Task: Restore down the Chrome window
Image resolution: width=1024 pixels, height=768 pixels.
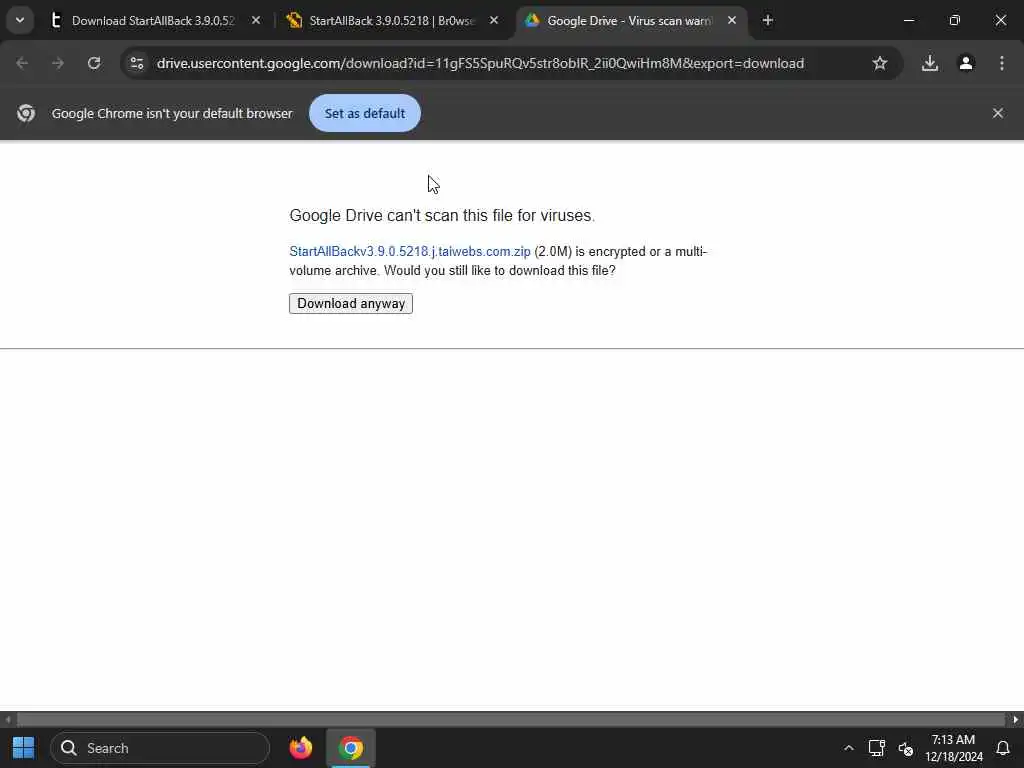Action: coord(954,20)
